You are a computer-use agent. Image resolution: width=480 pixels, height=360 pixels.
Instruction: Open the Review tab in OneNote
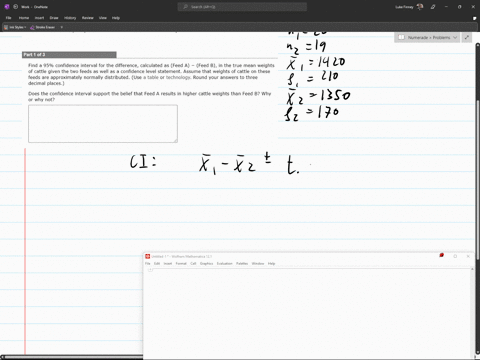(x=88, y=18)
